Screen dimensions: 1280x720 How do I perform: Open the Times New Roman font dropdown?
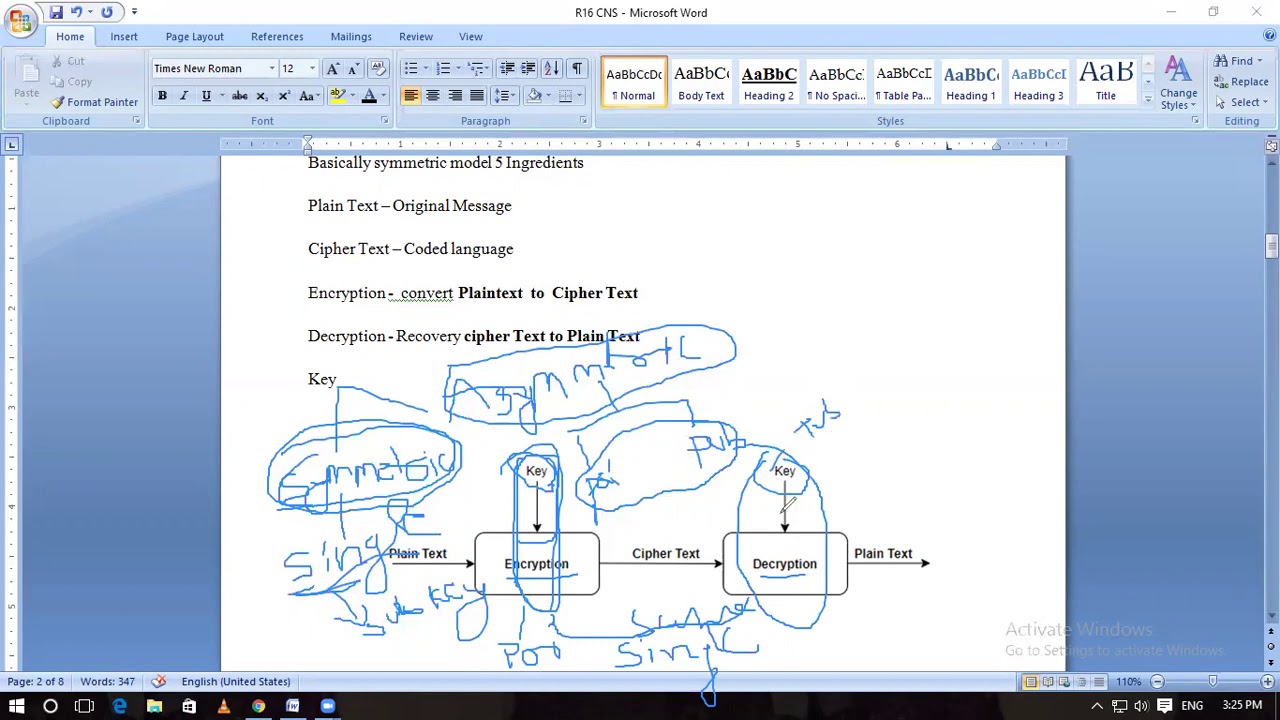[271, 69]
